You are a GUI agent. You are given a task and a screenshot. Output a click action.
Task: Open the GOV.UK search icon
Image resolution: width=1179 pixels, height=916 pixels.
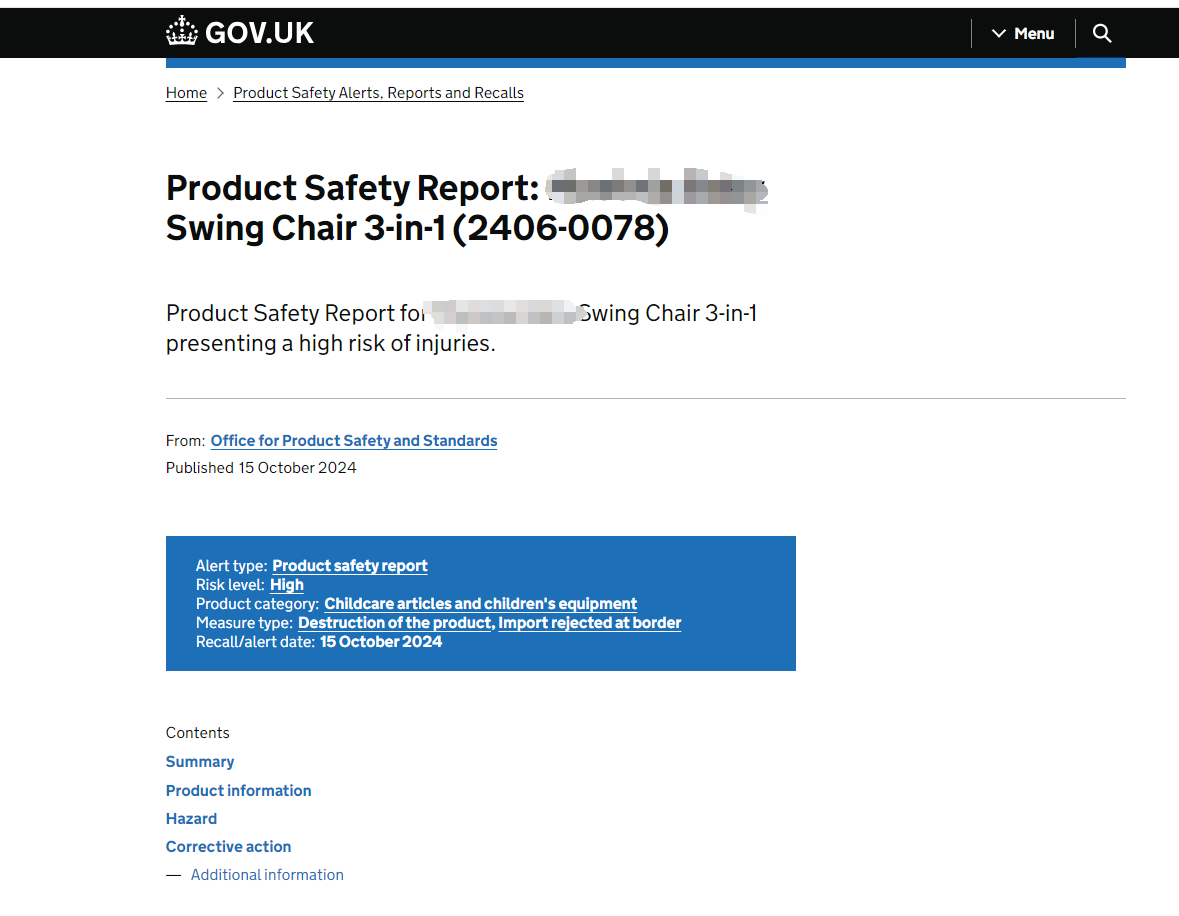pyautogui.click(x=1101, y=33)
